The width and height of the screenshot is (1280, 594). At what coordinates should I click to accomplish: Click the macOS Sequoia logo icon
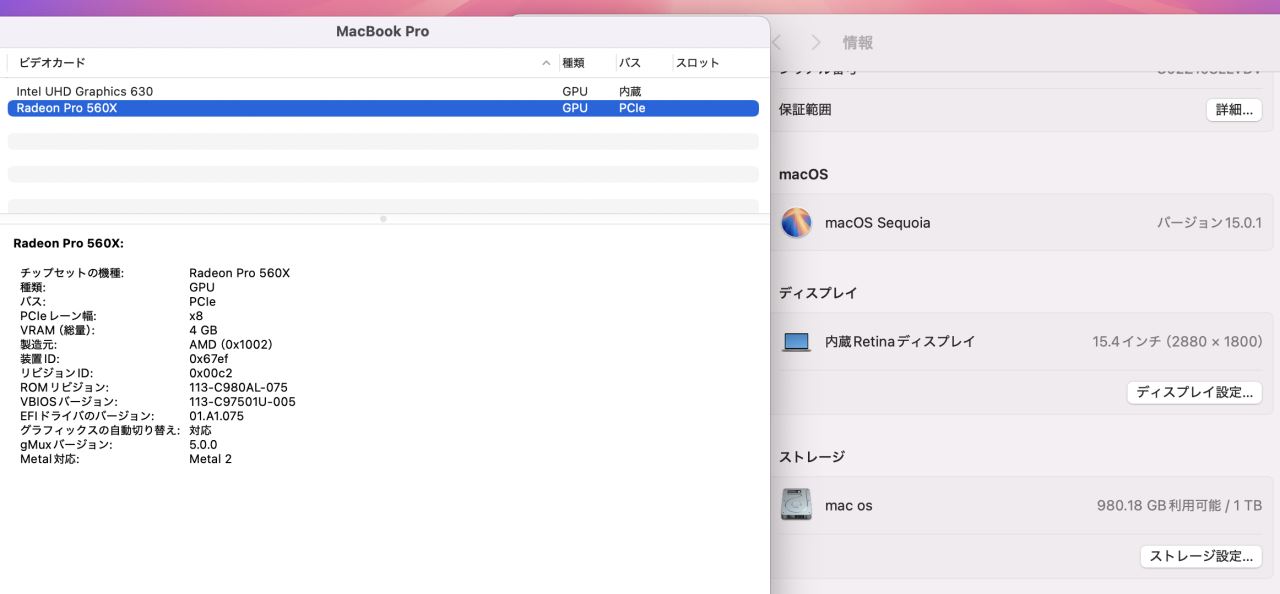(796, 223)
